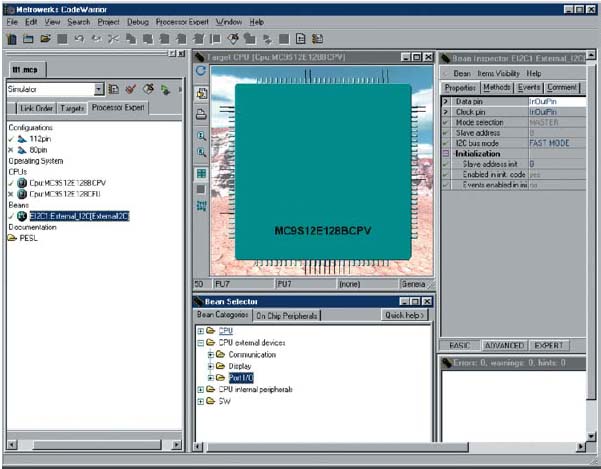Expand the CPU folder in Bean Selector
601x469 pixels.
(x=200, y=331)
